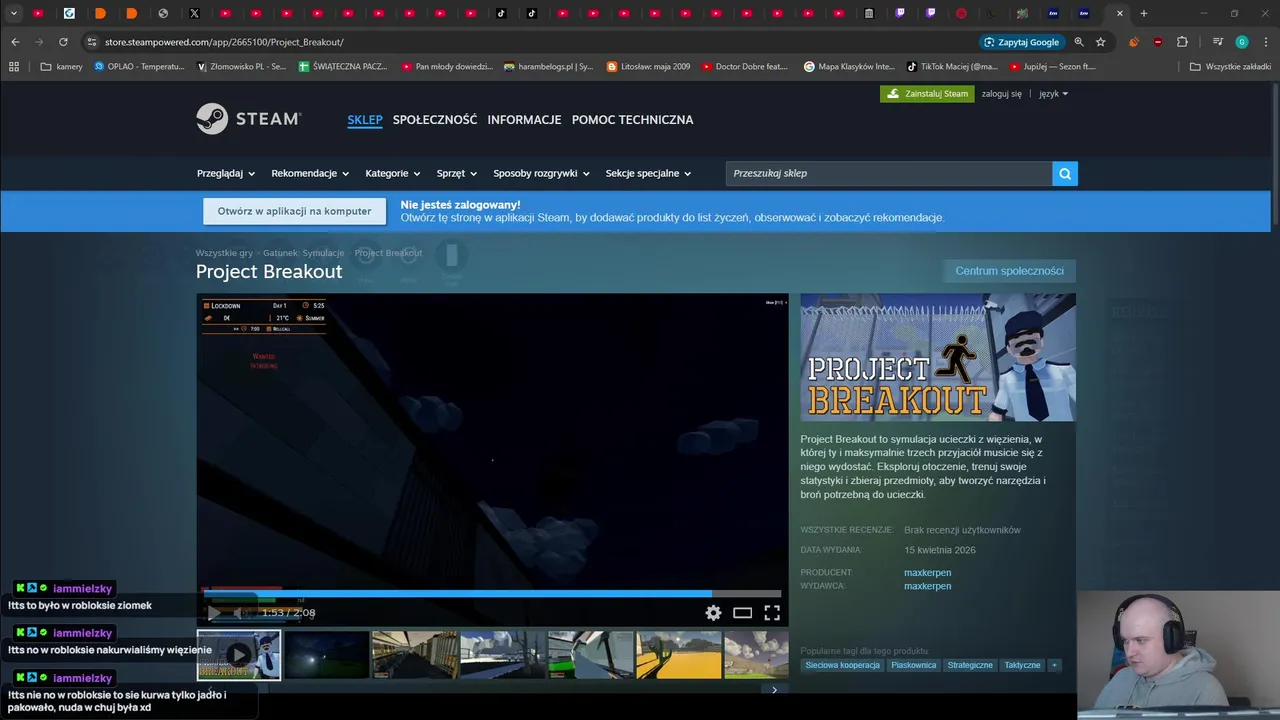Viewport: 1280px width, 720px height.
Task: Open Wszystkie zakładki folder
Action: pyautogui.click(x=1230, y=67)
